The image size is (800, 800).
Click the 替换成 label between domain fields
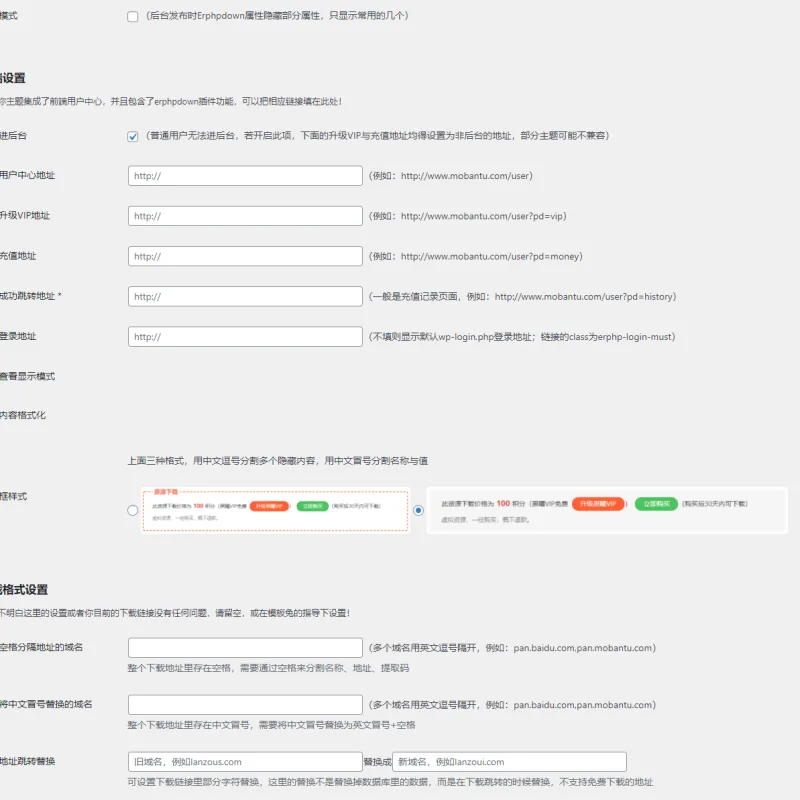(377, 762)
